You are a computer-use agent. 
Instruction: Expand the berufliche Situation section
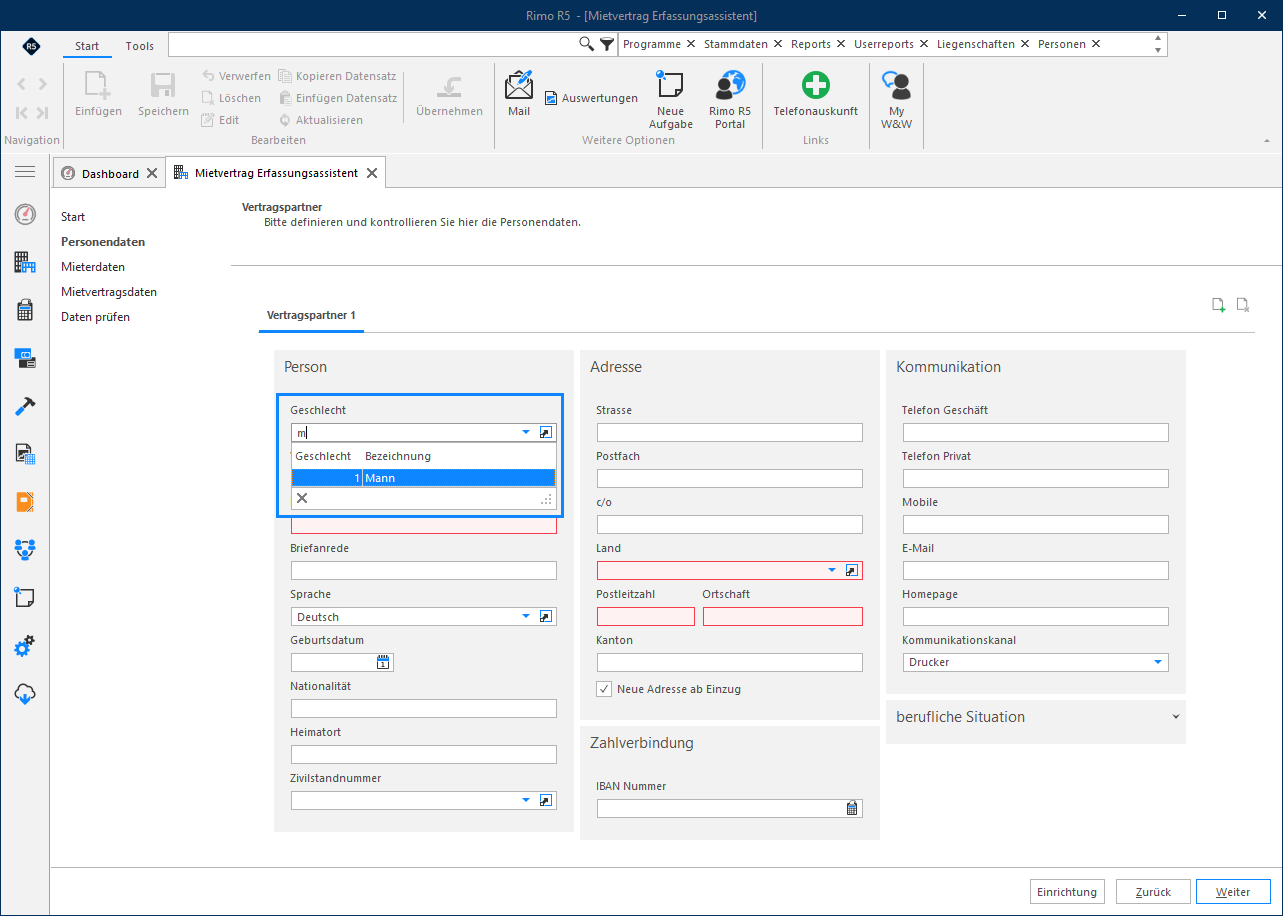(x=1176, y=717)
